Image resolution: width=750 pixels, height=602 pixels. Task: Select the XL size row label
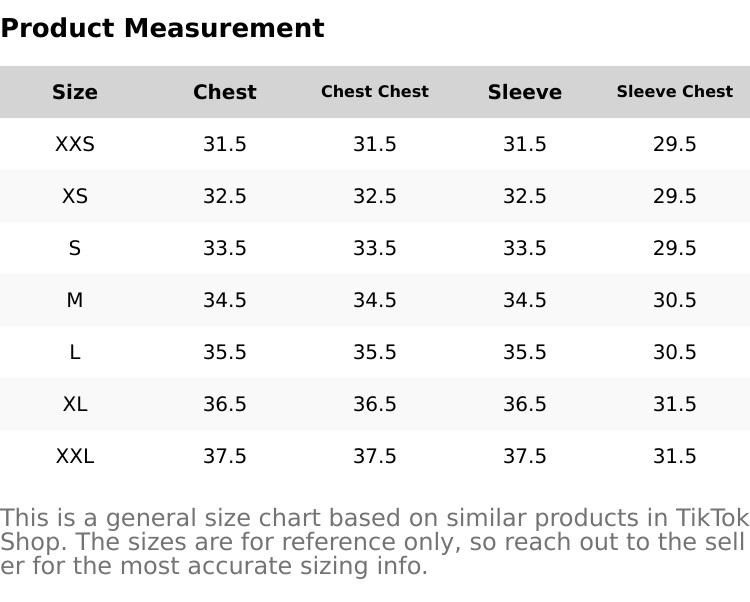[75, 405]
